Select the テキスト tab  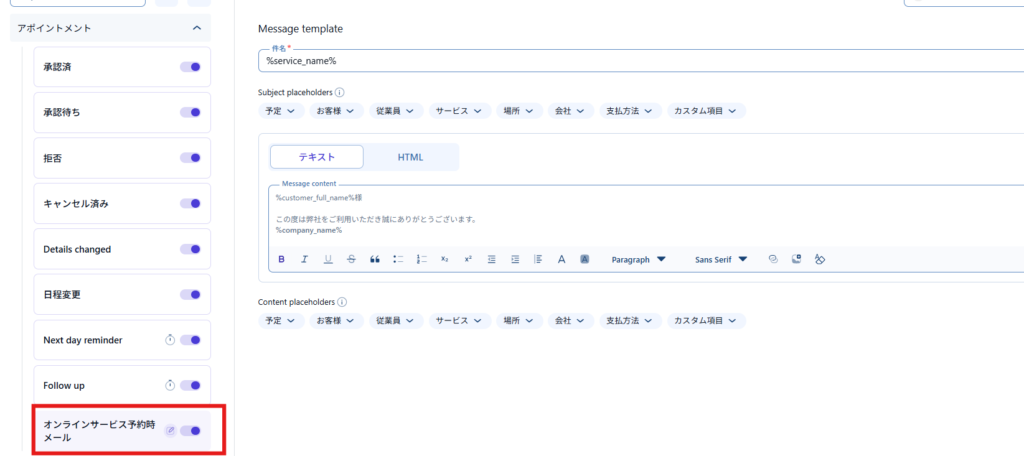pyautogui.click(x=317, y=157)
